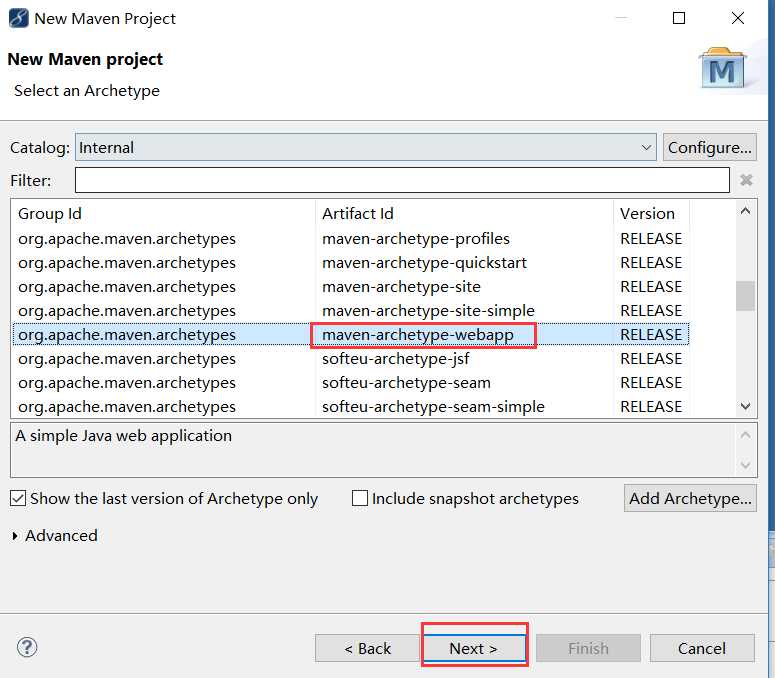
Task: Click the archetype list scroll down arrow
Action: tap(745, 406)
